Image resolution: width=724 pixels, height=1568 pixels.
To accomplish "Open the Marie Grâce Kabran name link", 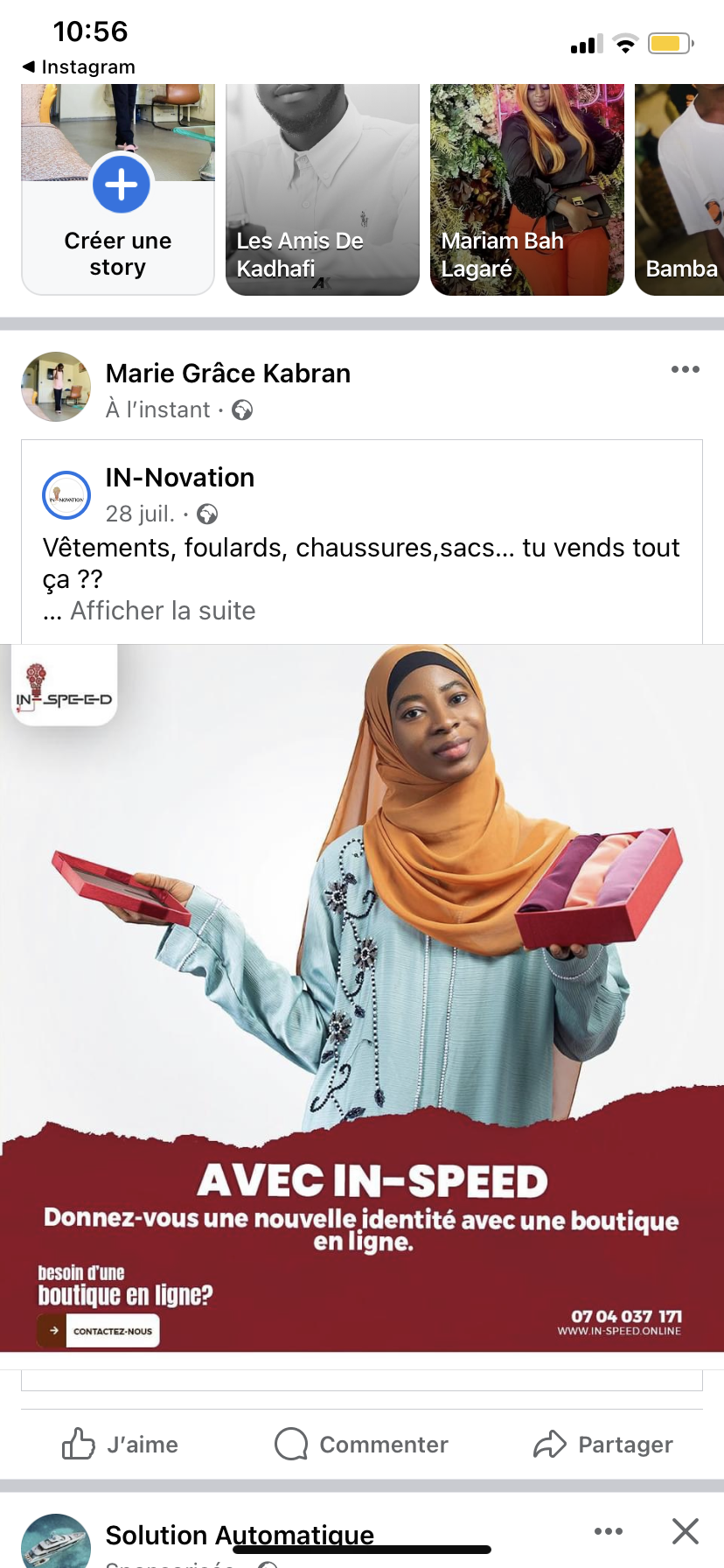I will (x=228, y=374).
